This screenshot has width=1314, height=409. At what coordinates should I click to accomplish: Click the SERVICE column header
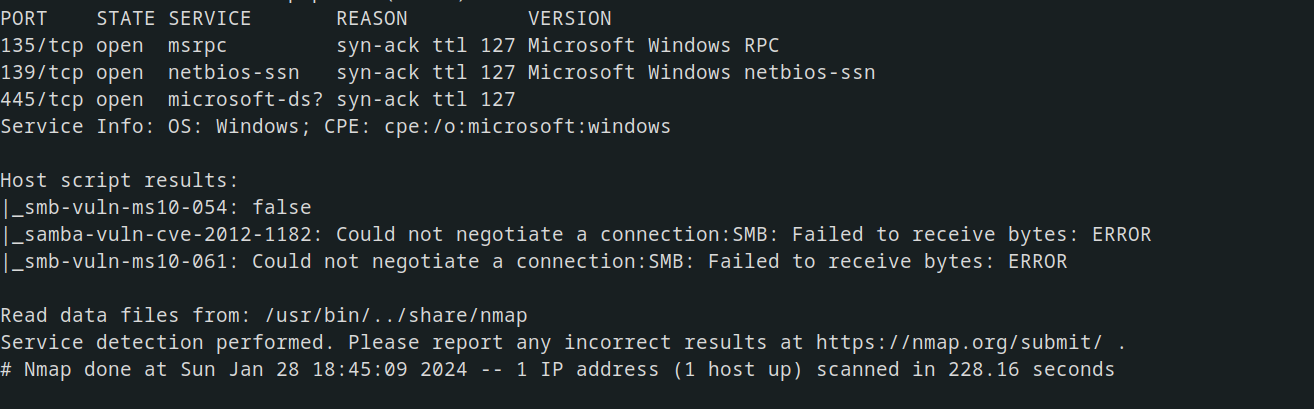pyautogui.click(x=210, y=18)
